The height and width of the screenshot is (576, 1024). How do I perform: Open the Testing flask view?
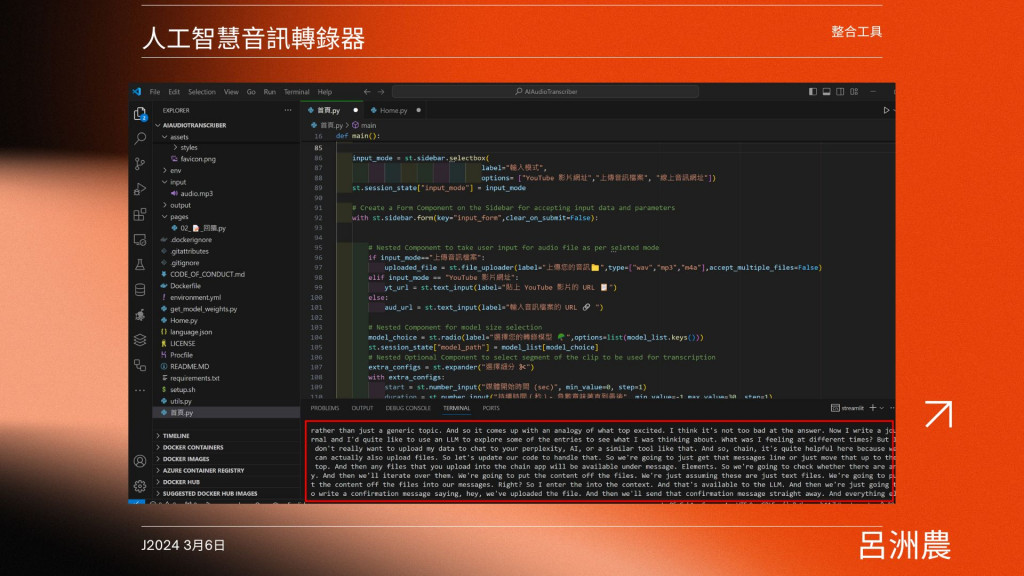click(x=140, y=264)
